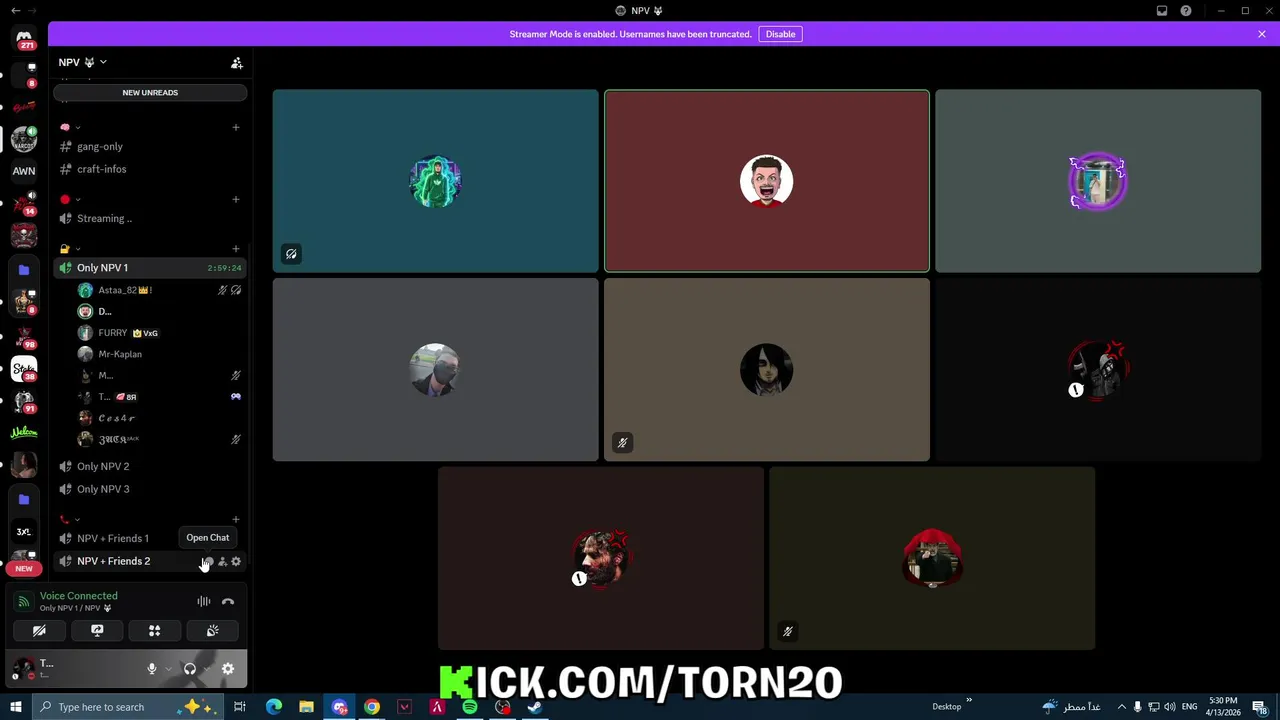Open the Stake server icon
Screen dimensions: 1280x720
[x=24, y=368]
